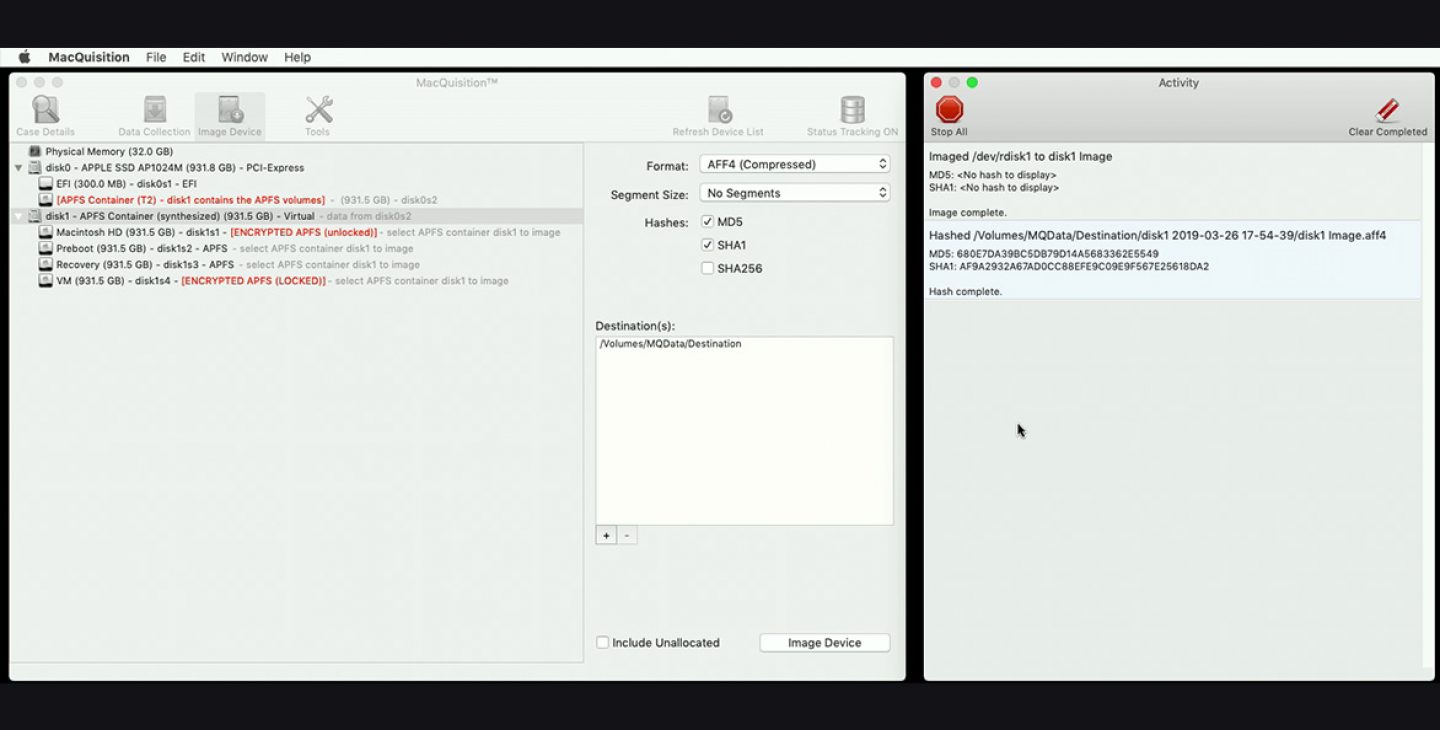Click the Macintosh HD volume icon

[46, 232]
